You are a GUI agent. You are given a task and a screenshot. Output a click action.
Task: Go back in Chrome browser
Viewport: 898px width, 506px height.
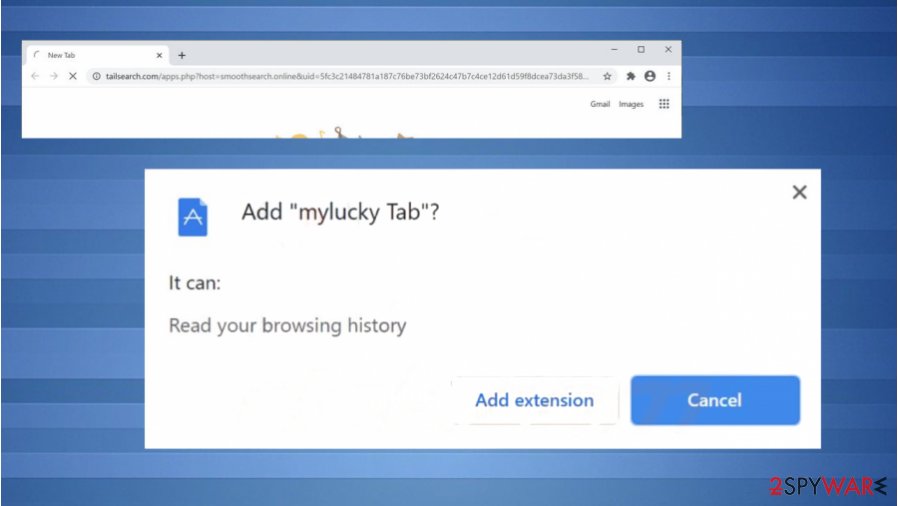[35, 76]
